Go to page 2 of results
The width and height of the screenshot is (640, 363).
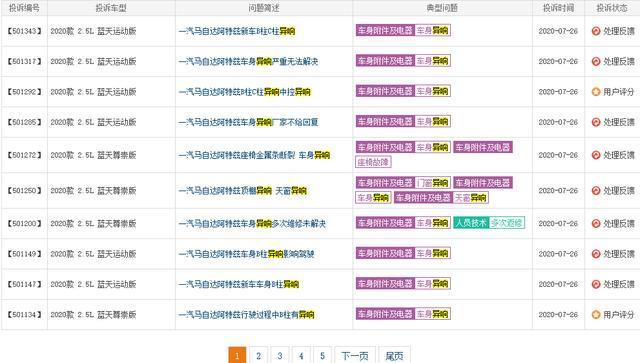point(258,356)
